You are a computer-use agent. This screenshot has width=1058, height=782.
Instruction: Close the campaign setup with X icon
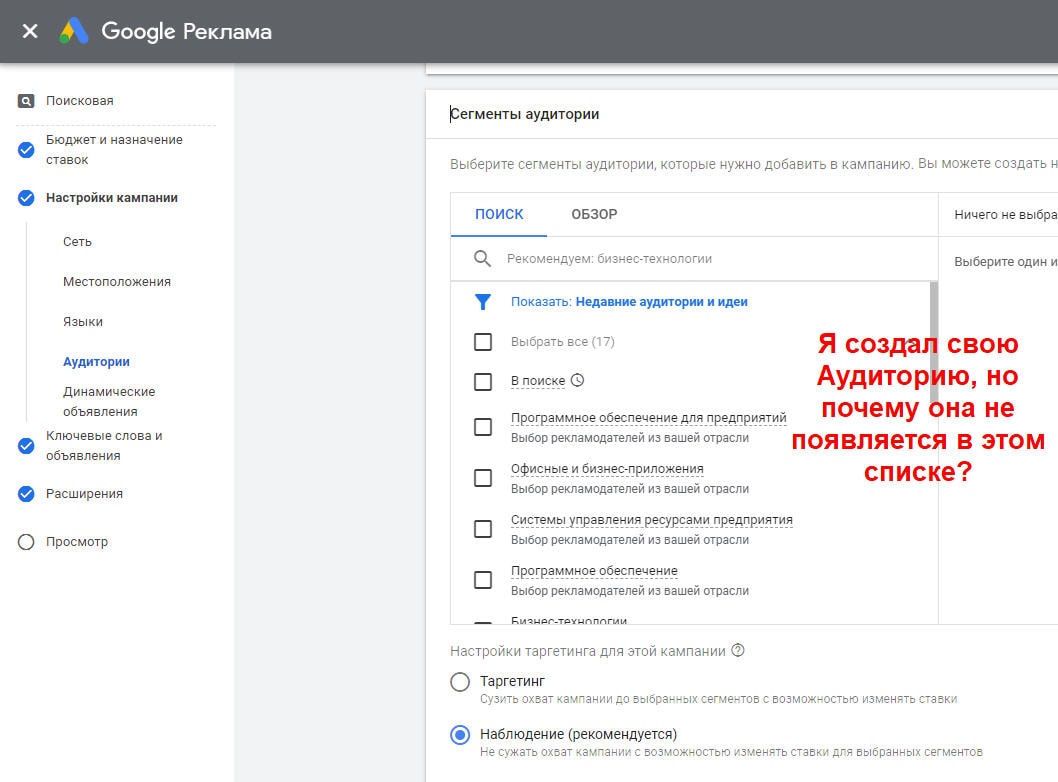pos(30,31)
